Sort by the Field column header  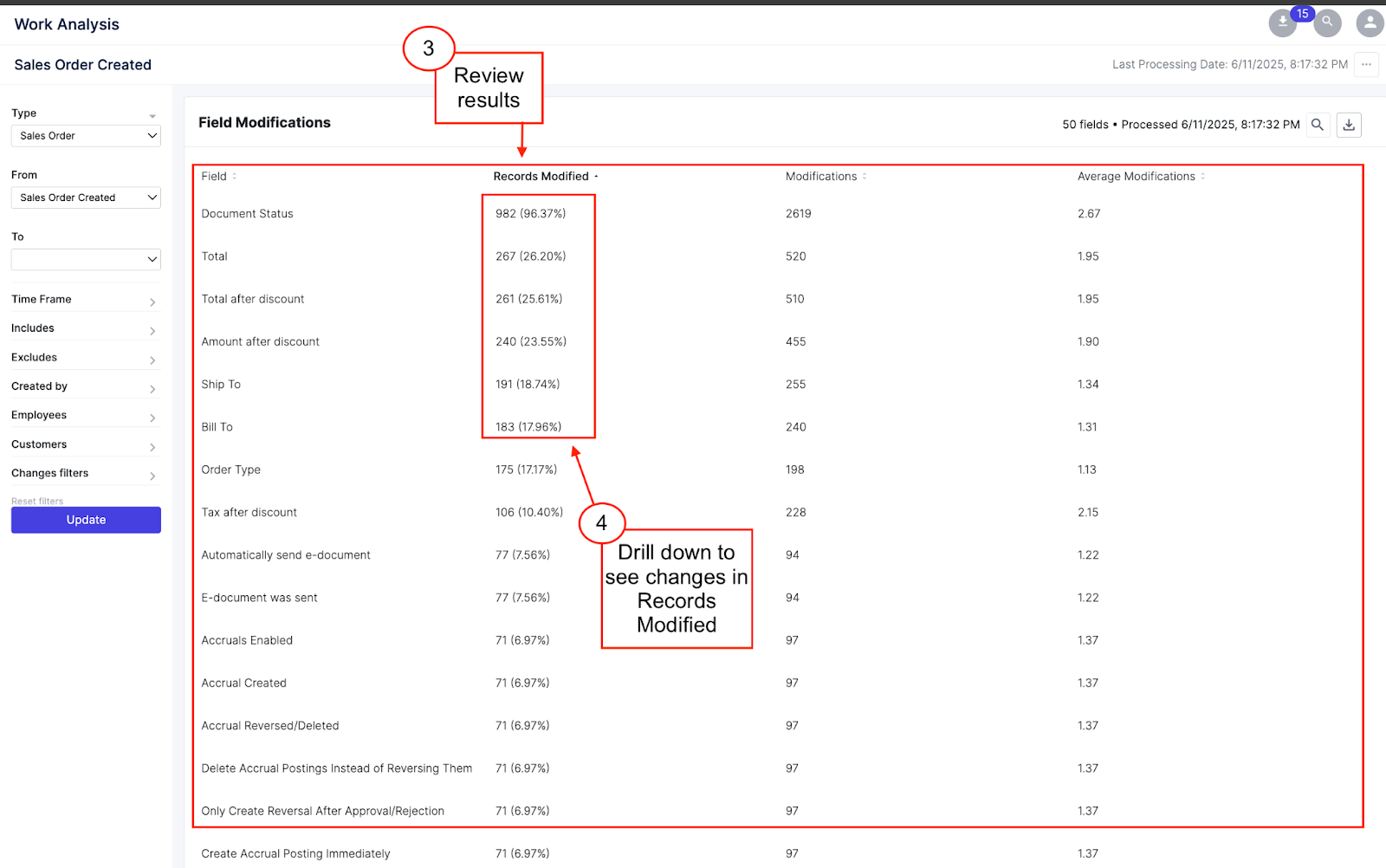point(218,176)
